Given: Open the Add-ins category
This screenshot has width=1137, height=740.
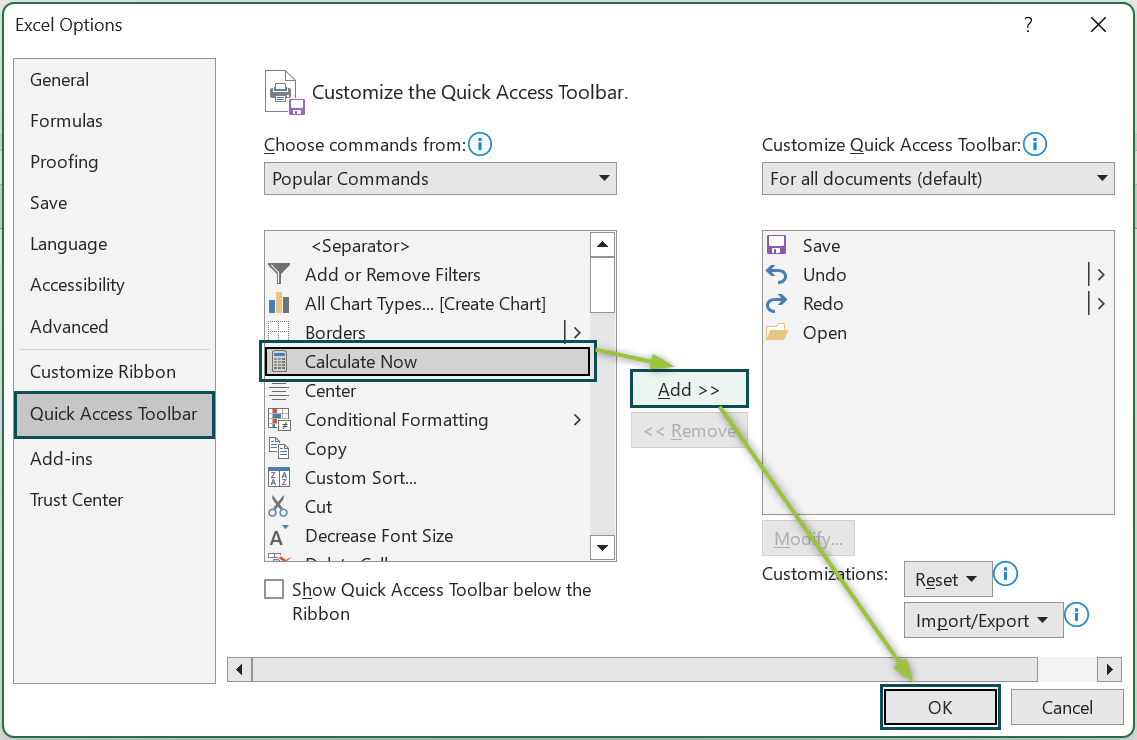Looking at the screenshot, I should pyautogui.click(x=114, y=458).
